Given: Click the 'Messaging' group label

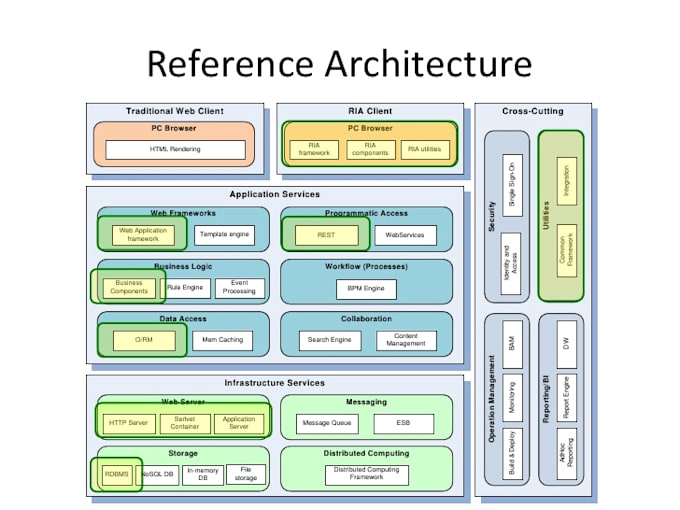Looking at the screenshot, I should (x=366, y=402).
